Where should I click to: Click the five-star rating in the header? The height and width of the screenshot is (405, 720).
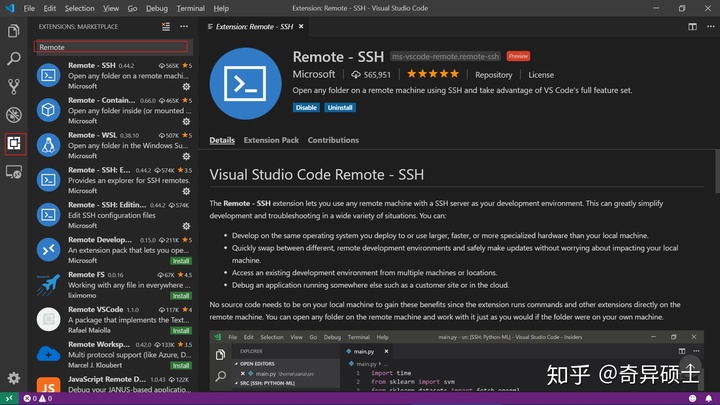click(x=433, y=73)
